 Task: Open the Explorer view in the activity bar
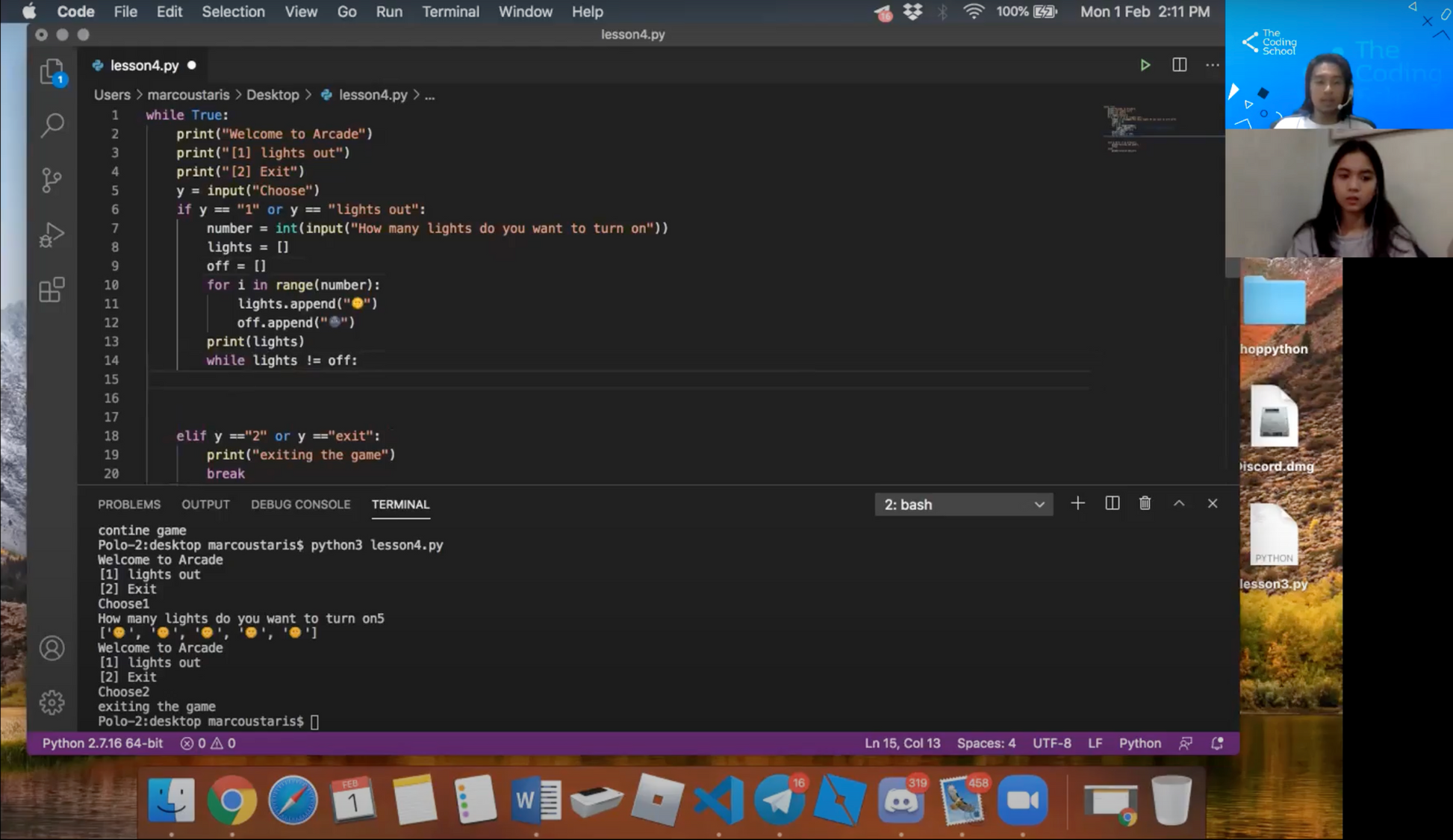(x=52, y=72)
